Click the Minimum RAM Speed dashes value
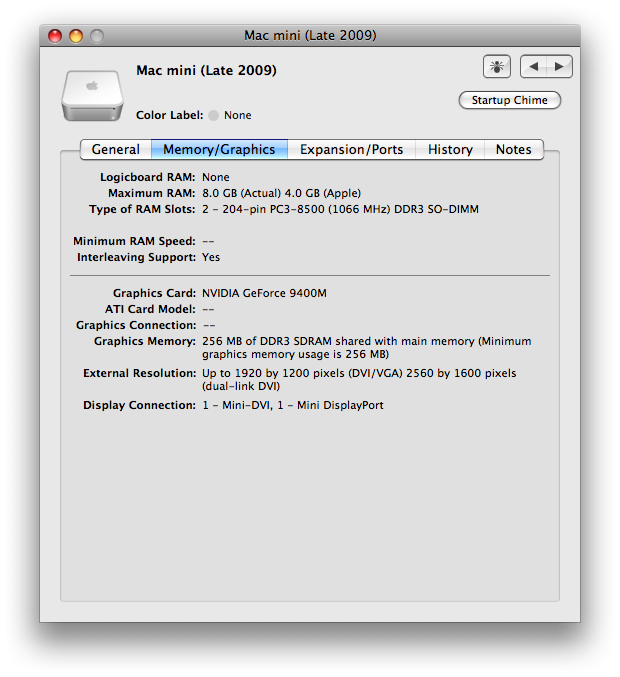This screenshot has height=677, width=620. [x=208, y=241]
